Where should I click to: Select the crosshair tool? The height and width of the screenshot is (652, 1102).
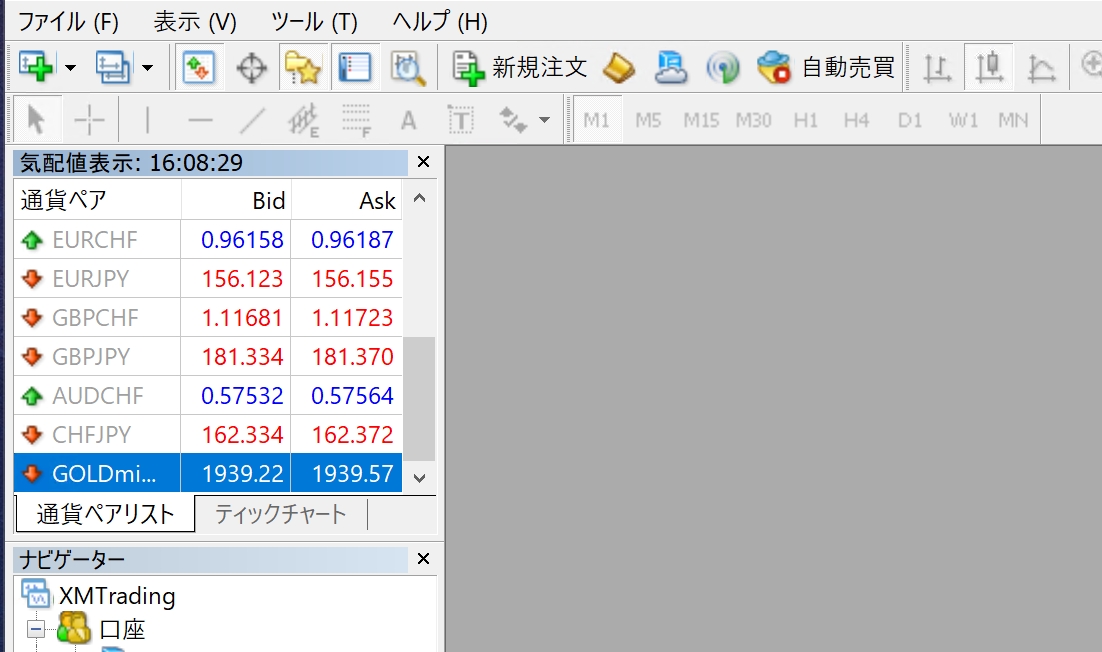pyautogui.click(x=89, y=120)
